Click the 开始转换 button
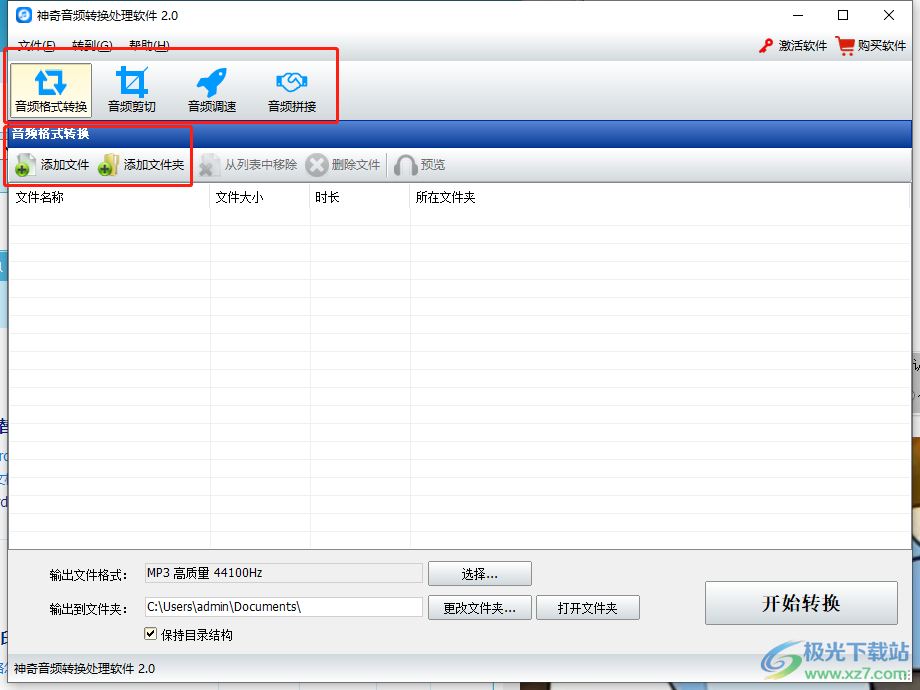Viewport: 920px width, 690px height. coord(801,603)
